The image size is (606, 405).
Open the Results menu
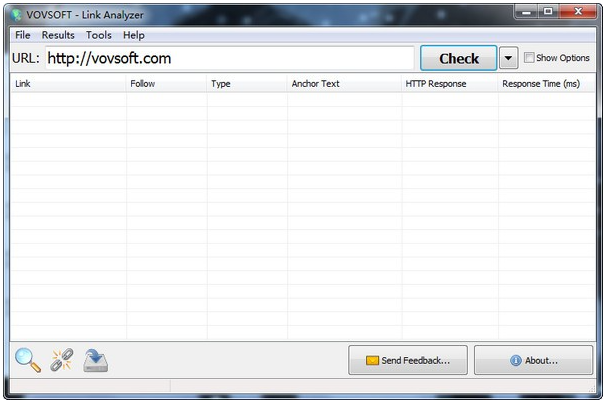click(x=58, y=35)
